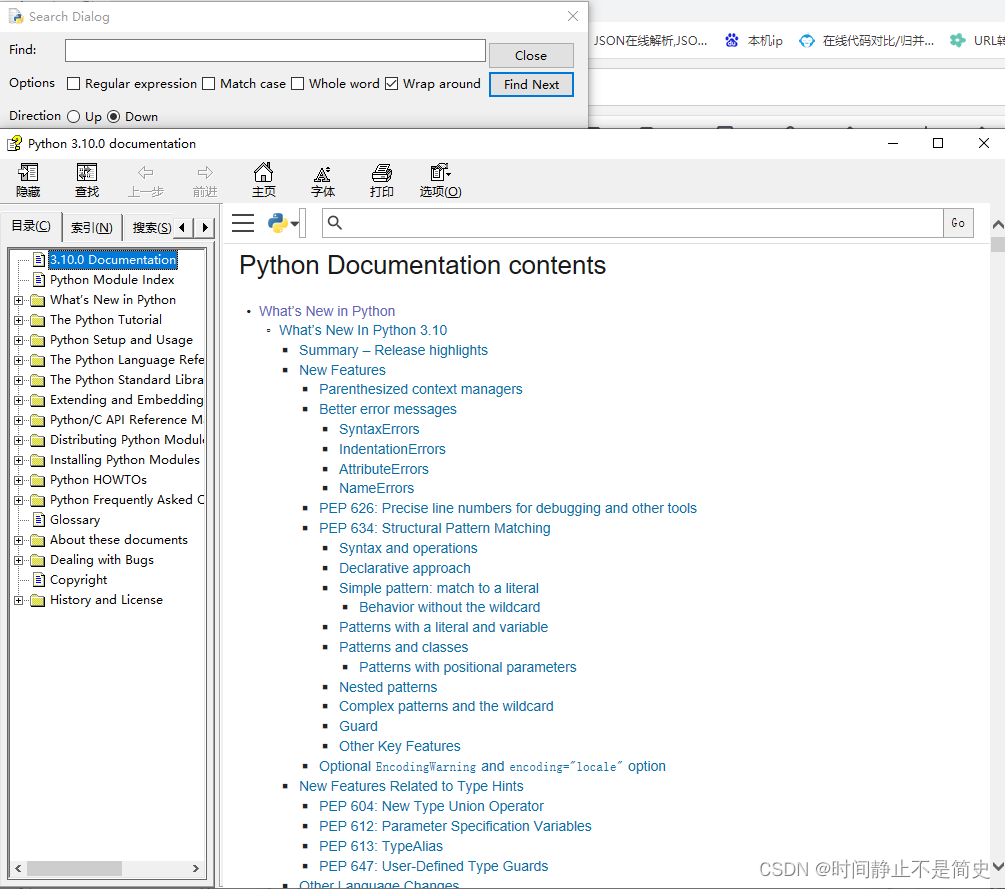
Task: Close the Search Dialog with X
Action: click(573, 16)
